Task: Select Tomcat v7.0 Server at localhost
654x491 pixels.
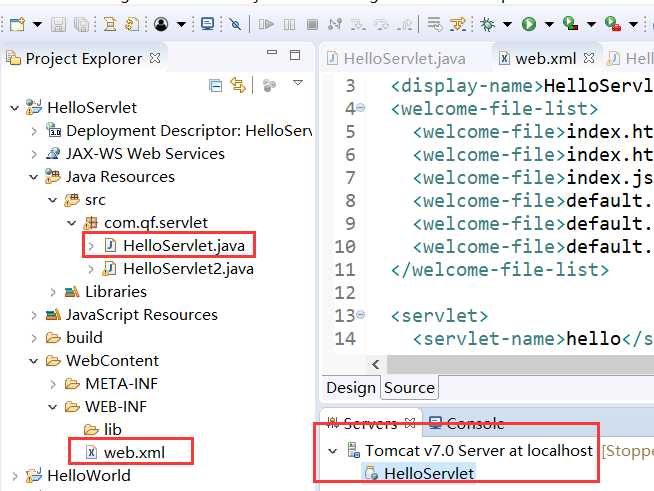Action: [479, 451]
